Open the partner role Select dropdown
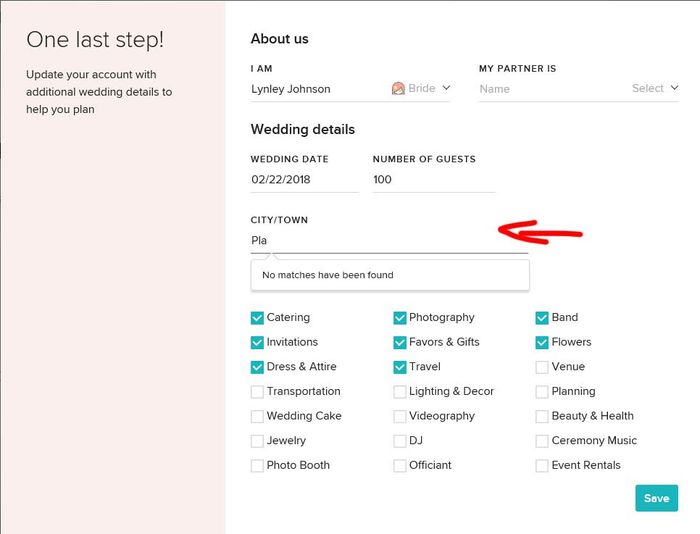Image resolution: width=700 pixels, height=534 pixels. click(x=655, y=88)
